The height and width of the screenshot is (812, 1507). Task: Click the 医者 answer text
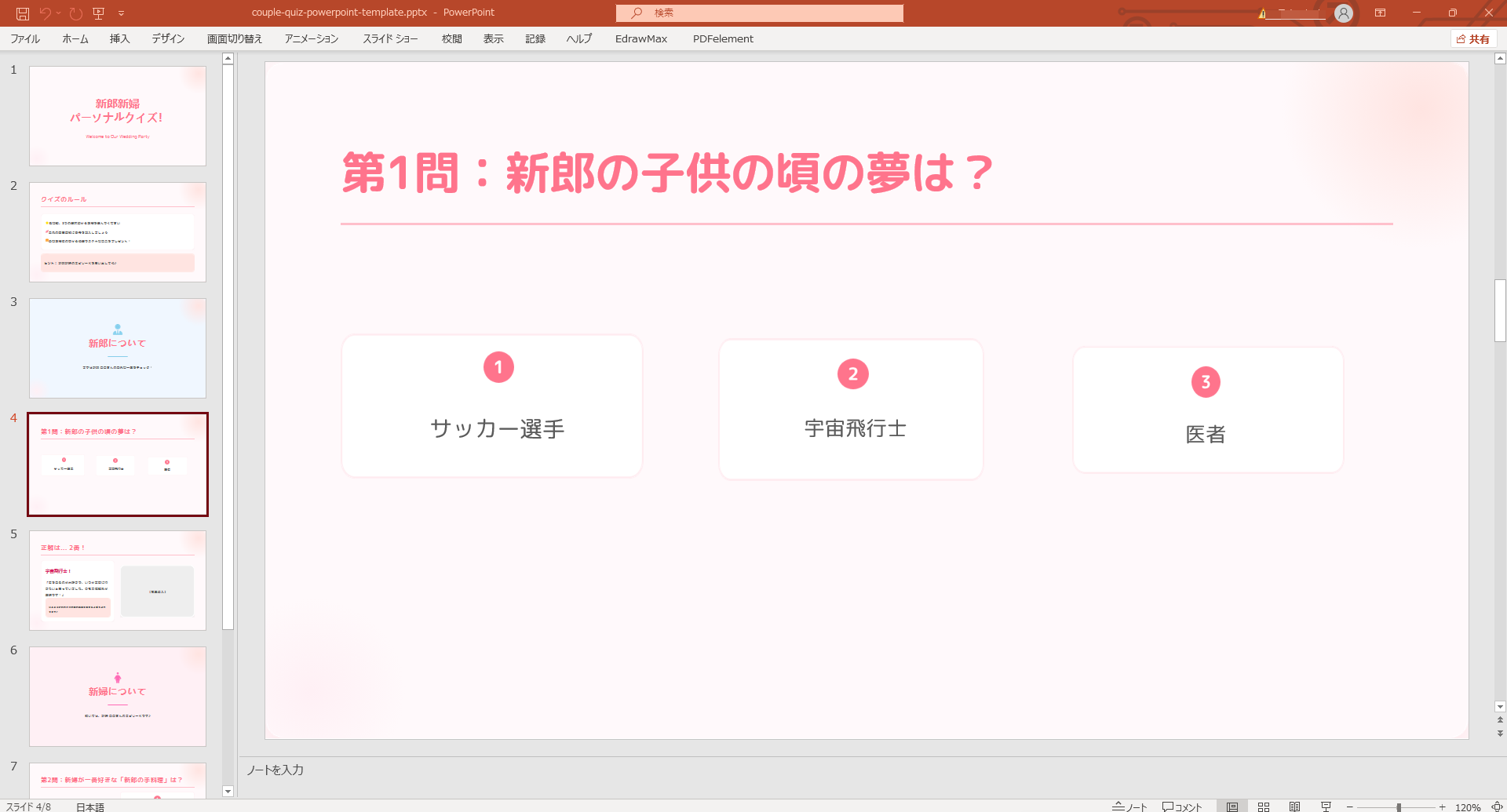(1206, 434)
